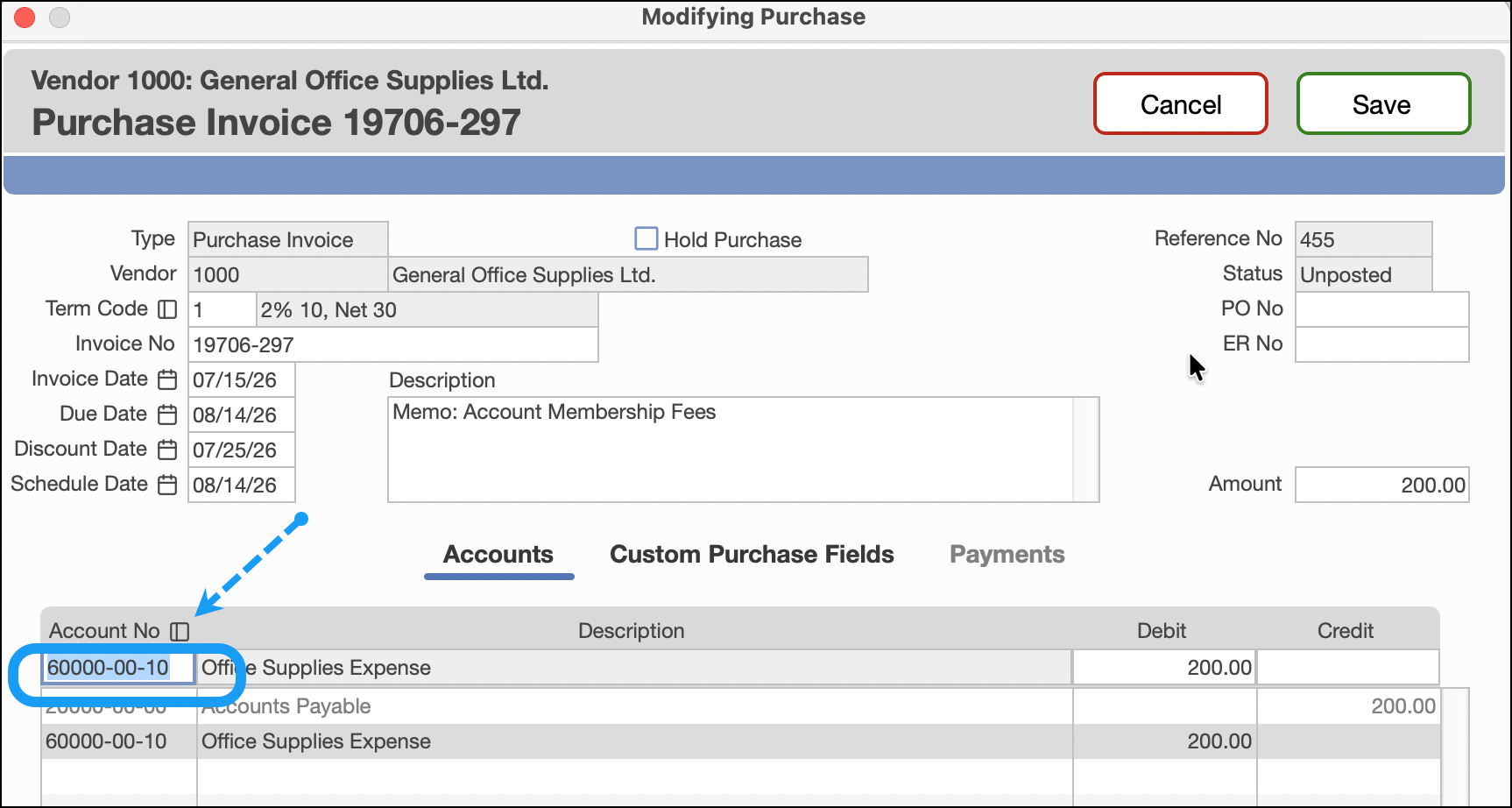Click the Accounts Payable credit 200.00
Viewport: 1512px width, 808px height.
click(x=1403, y=706)
